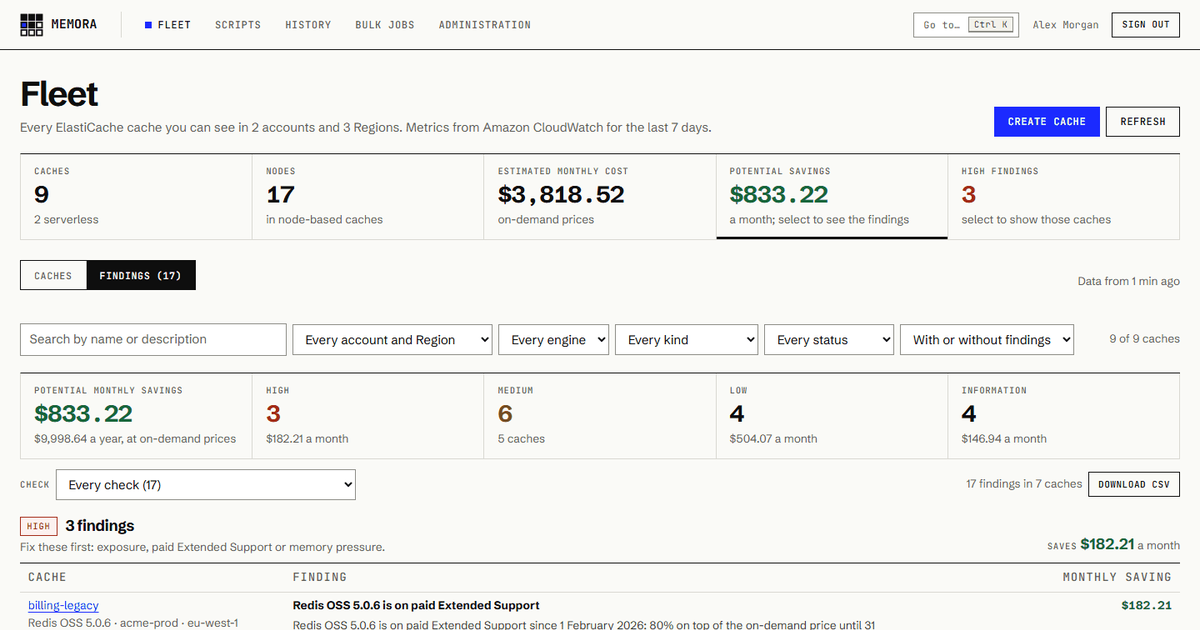Open Bulk Jobs in navigation
This screenshot has width=1200, height=630.
(x=385, y=25)
